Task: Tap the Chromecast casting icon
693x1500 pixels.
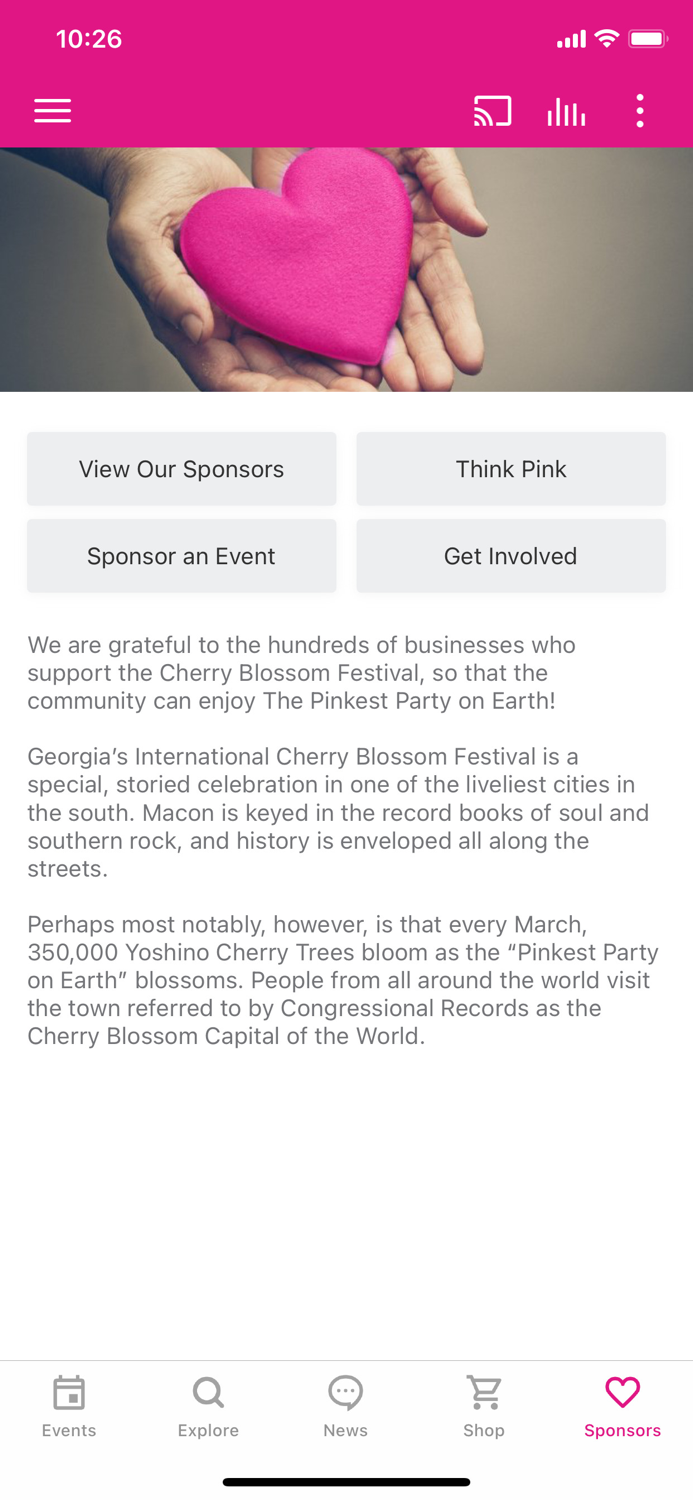Action: (492, 110)
